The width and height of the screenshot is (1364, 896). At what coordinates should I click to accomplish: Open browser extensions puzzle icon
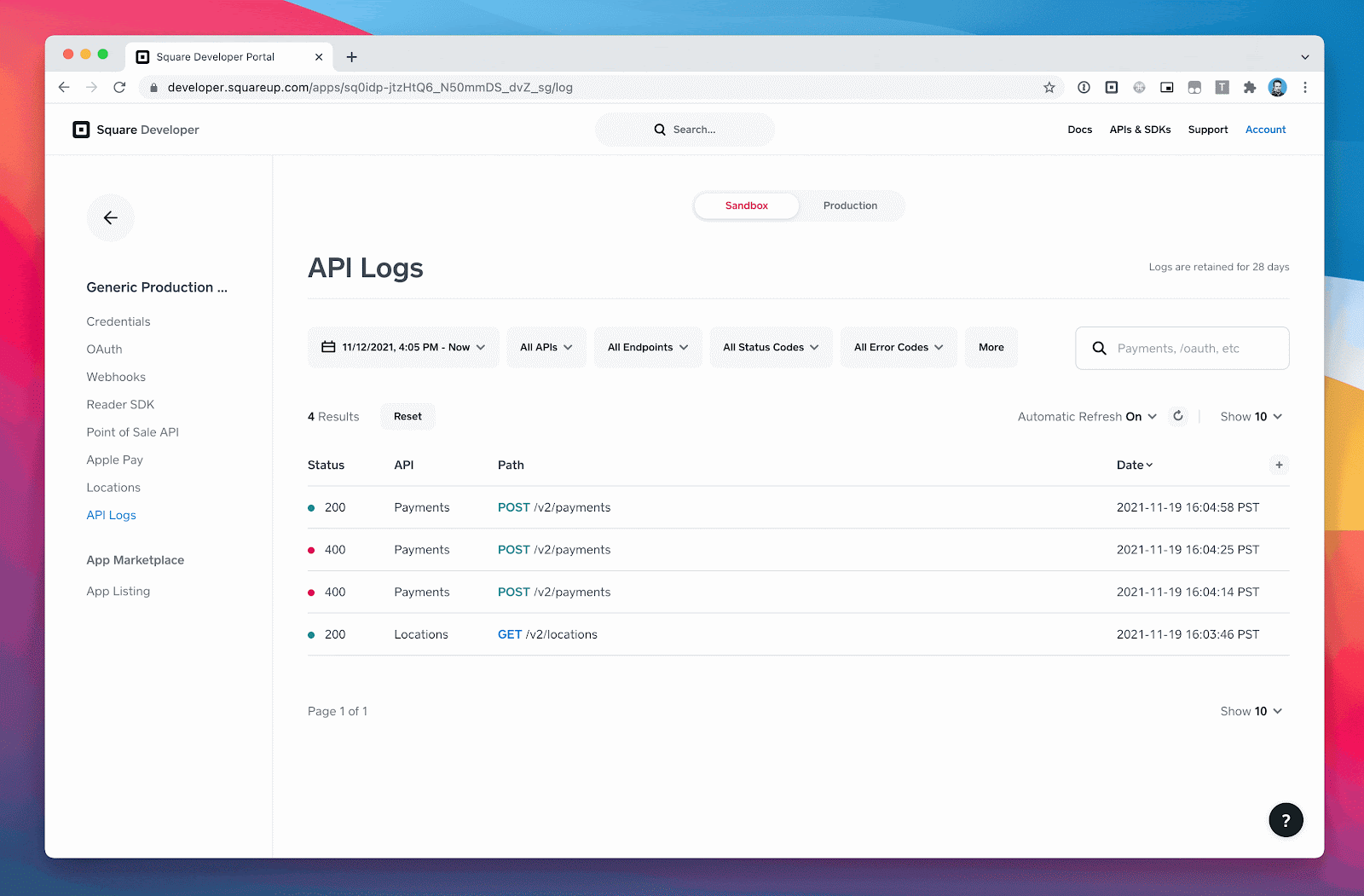click(1250, 87)
